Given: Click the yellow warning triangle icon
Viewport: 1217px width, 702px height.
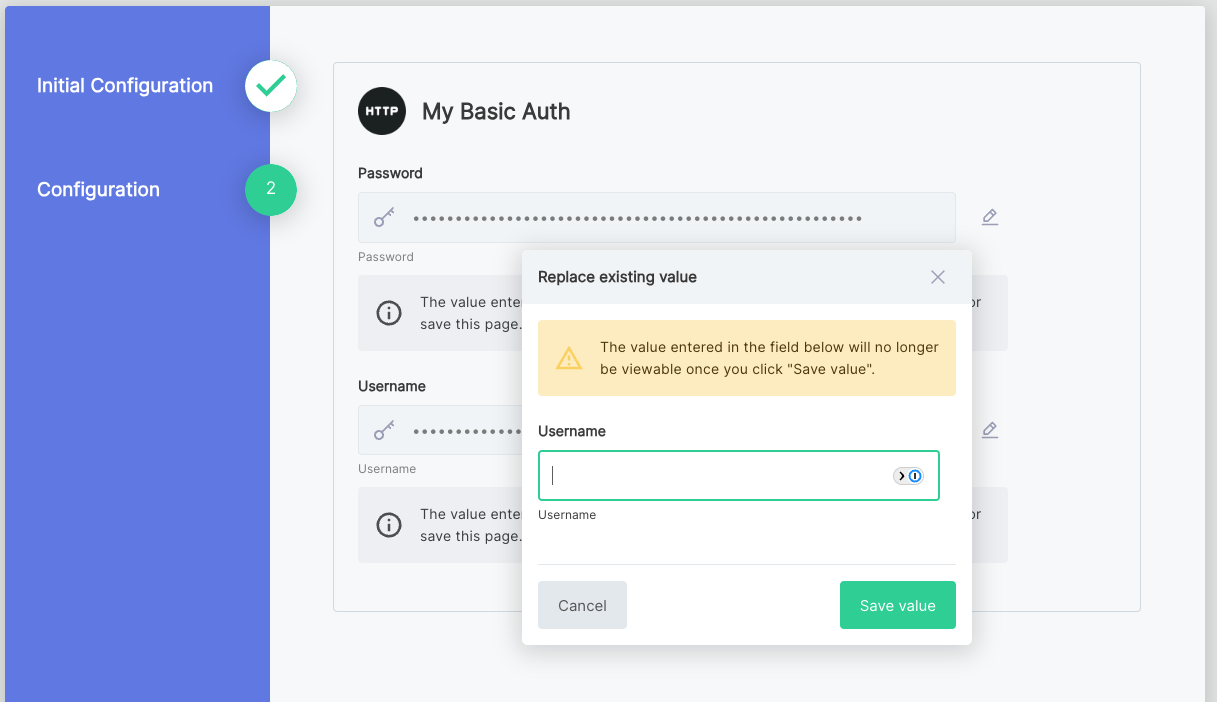Looking at the screenshot, I should coord(569,358).
